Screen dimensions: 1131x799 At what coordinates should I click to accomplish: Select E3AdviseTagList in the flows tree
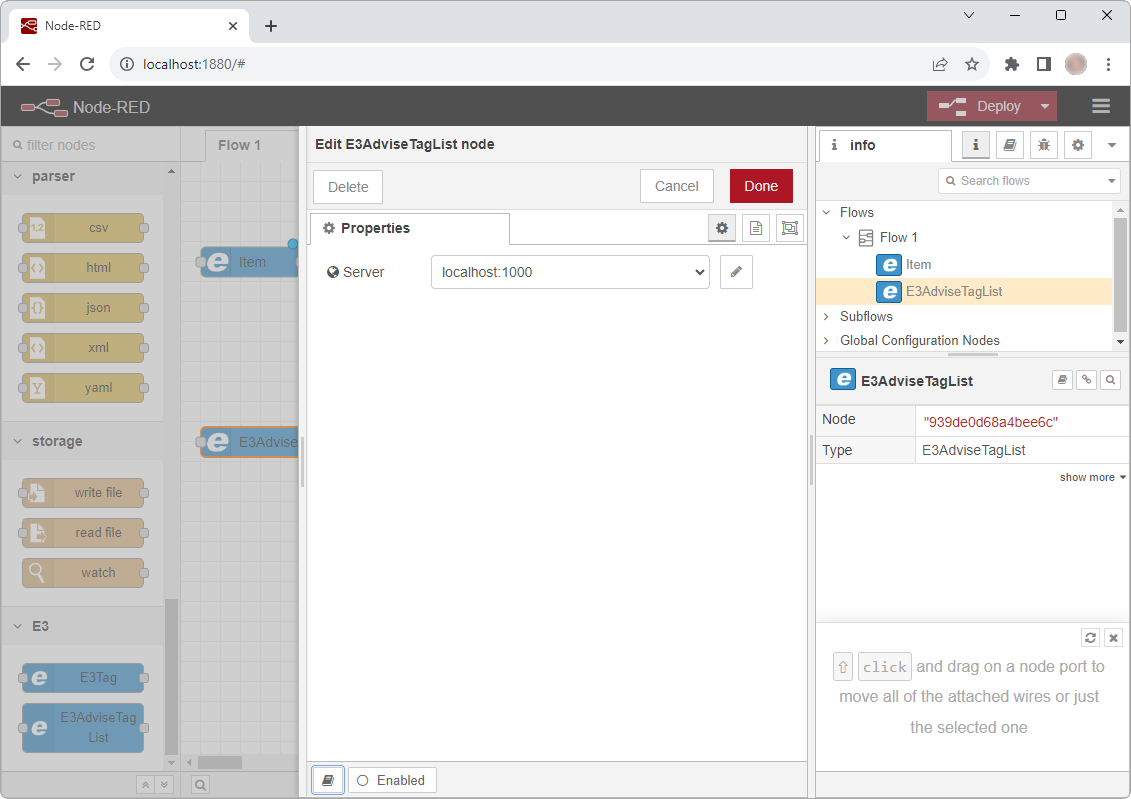click(x=953, y=292)
